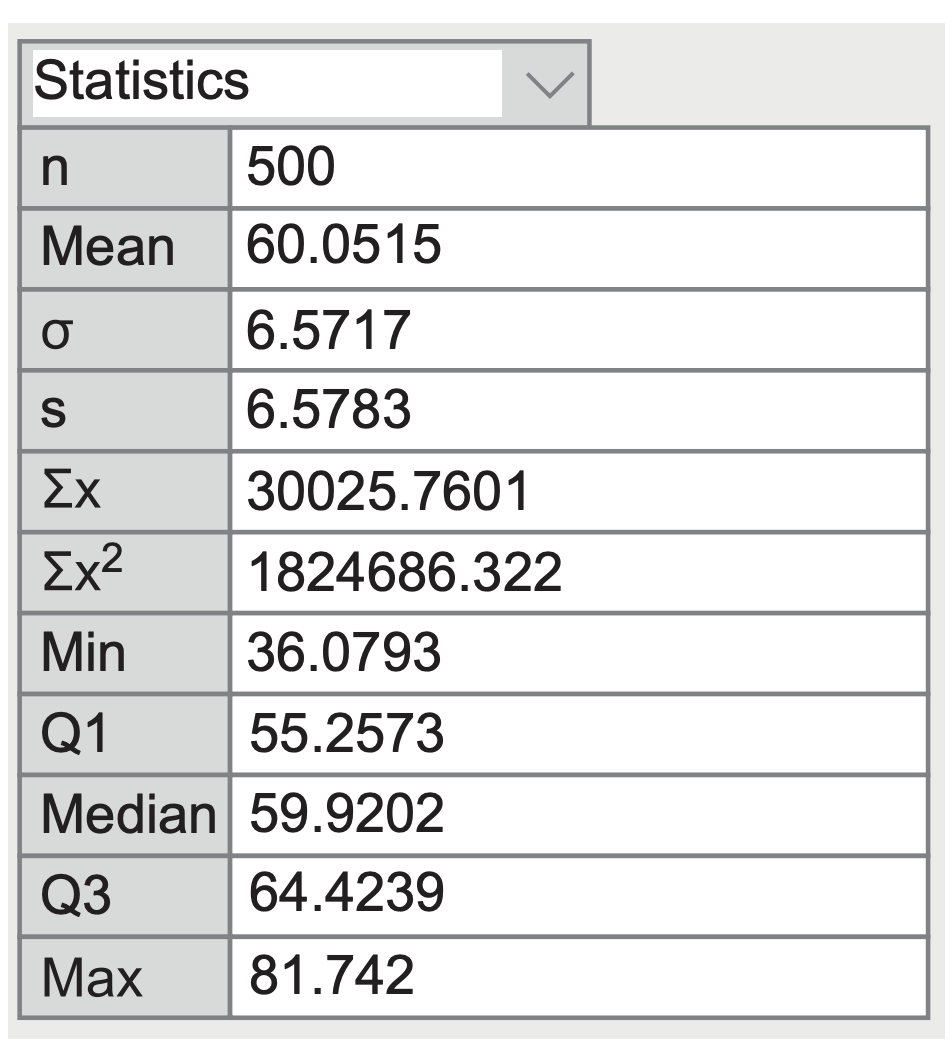Screen dimensions: 952x1062
Task: Select the n value 500 cell
Action: [580, 167]
